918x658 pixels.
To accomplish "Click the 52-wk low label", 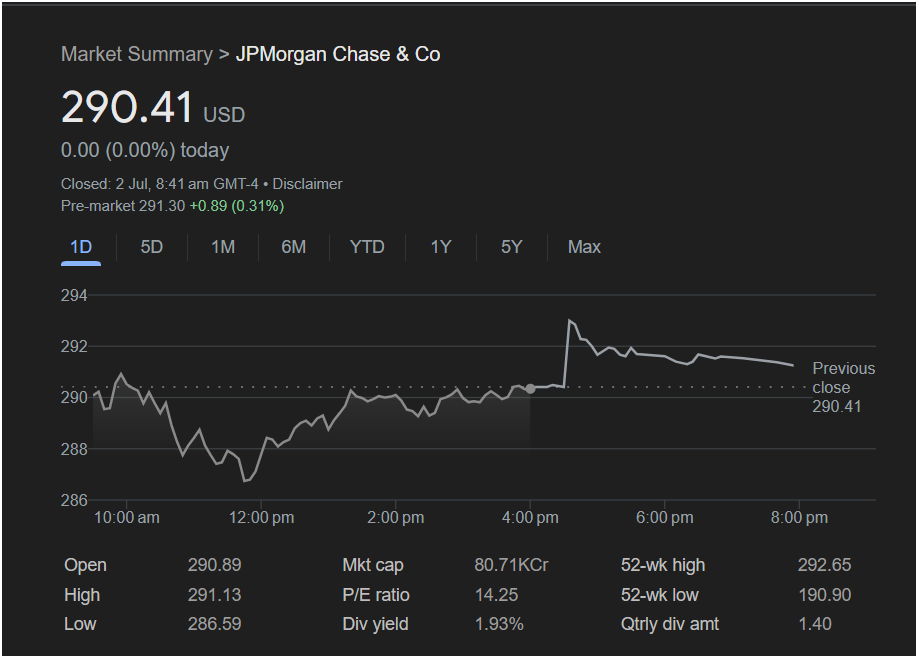I will [x=660, y=595].
